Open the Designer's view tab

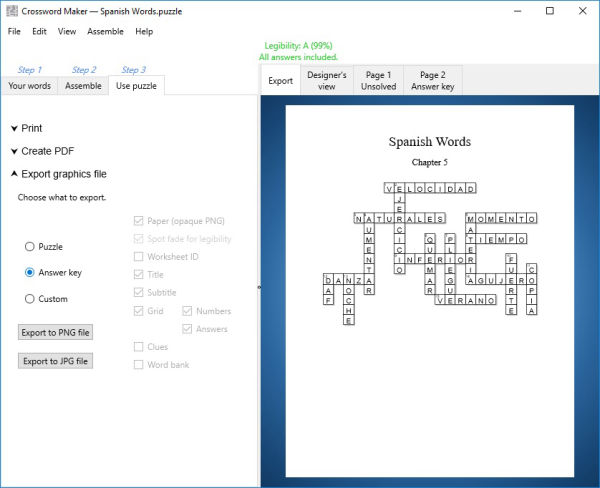point(327,80)
